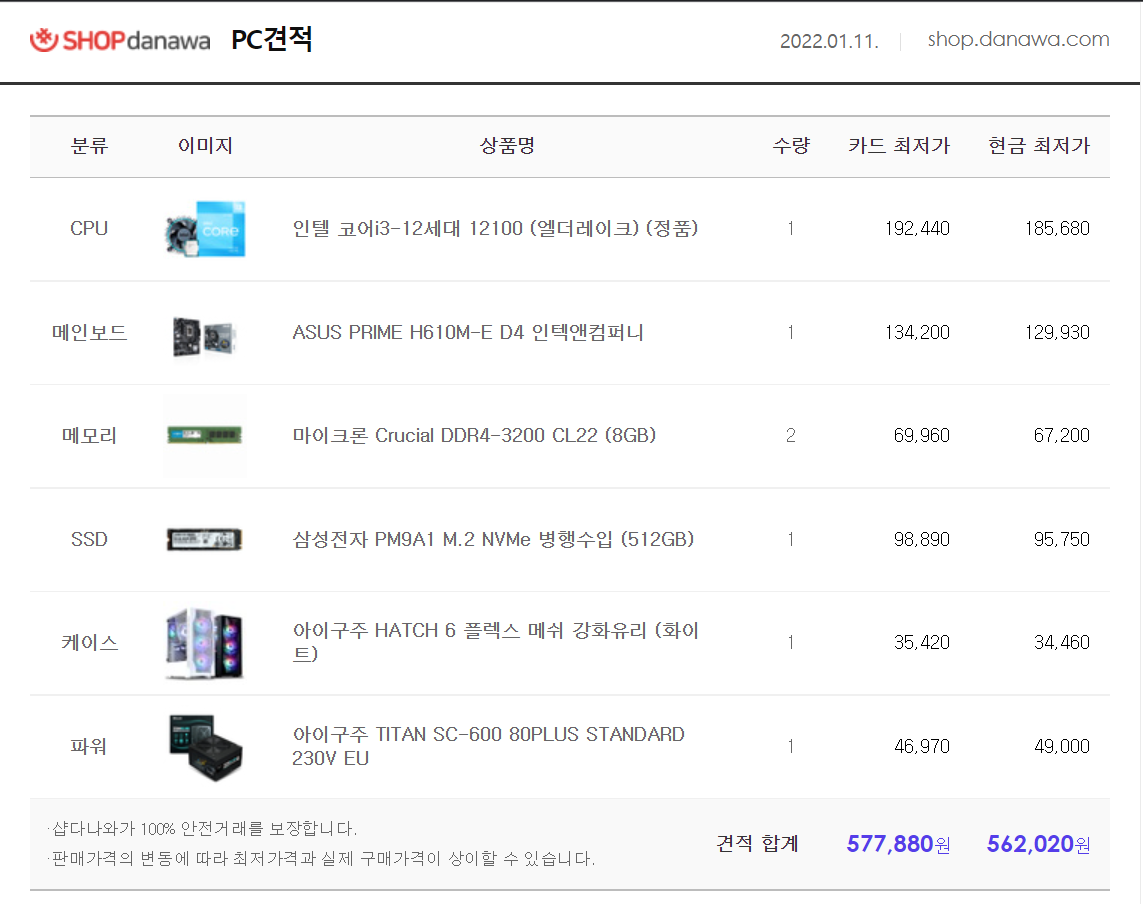Click case card price 35,420
Image resolution: width=1143 pixels, height=904 pixels.
coord(921,643)
